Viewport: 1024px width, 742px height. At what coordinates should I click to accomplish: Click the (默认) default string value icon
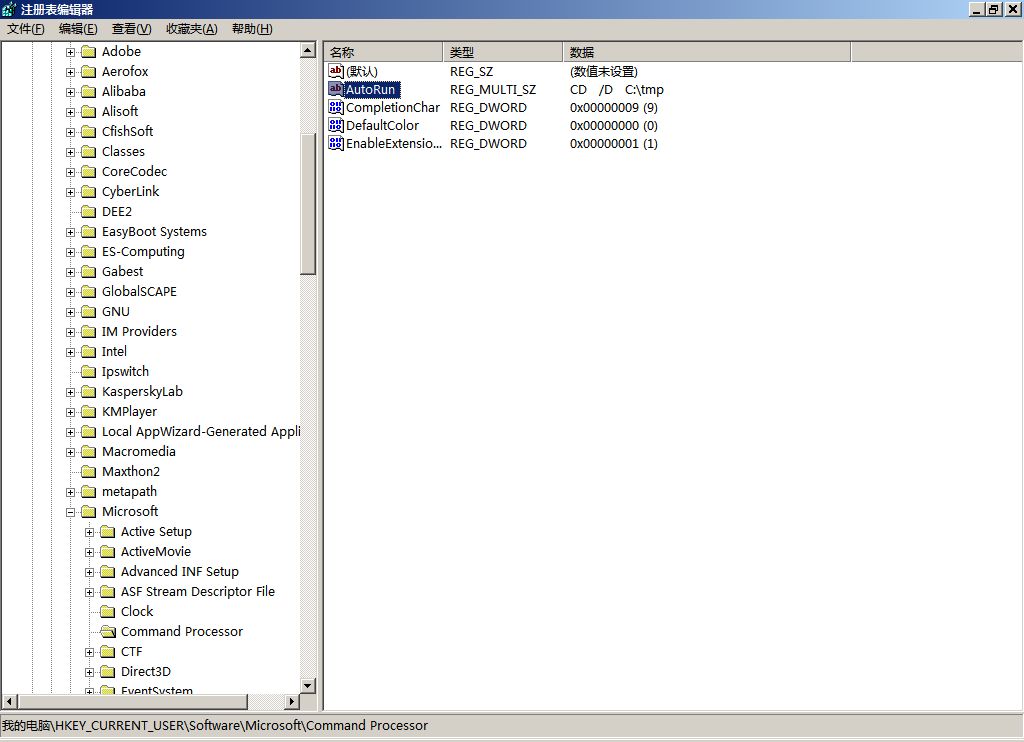coord(336,71)
